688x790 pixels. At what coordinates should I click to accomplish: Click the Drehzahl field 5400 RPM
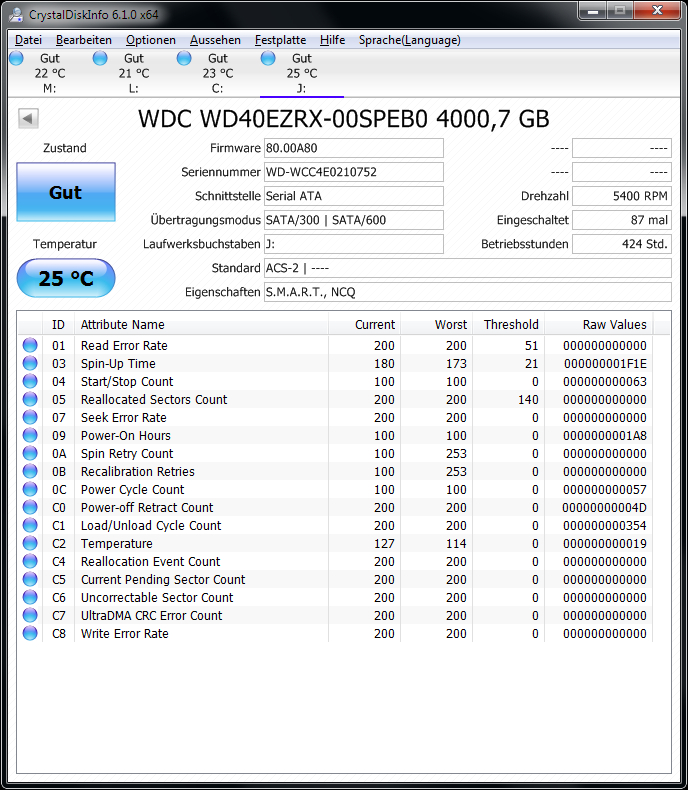(x=622, y=196)
